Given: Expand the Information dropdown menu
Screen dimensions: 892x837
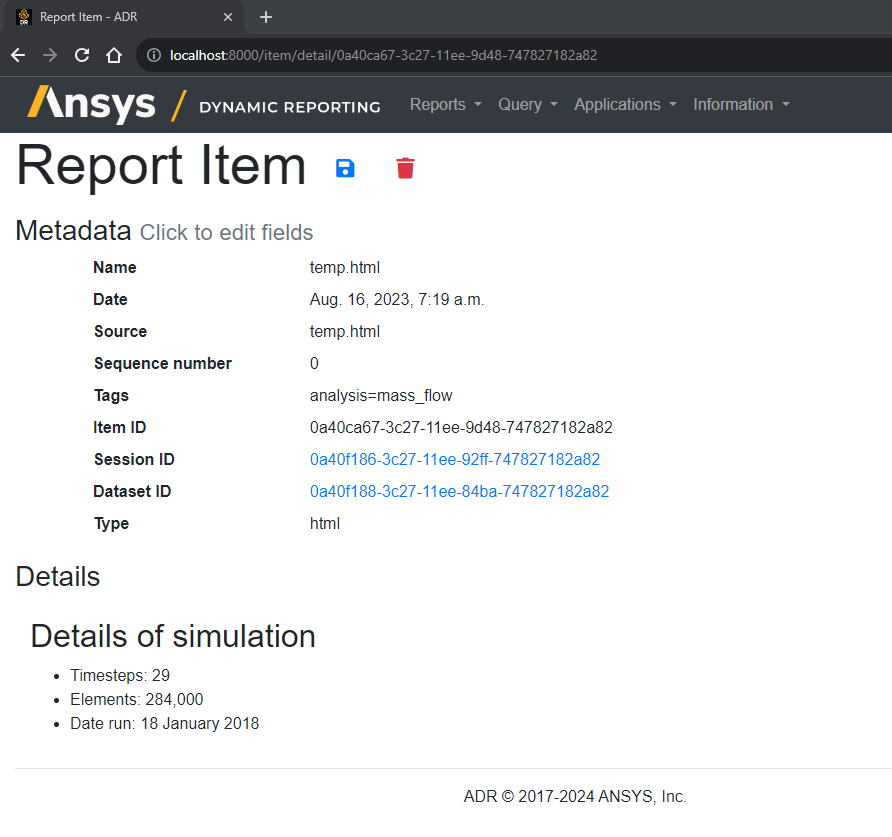Looking at the screenshot, I should (x=741, y=105).
